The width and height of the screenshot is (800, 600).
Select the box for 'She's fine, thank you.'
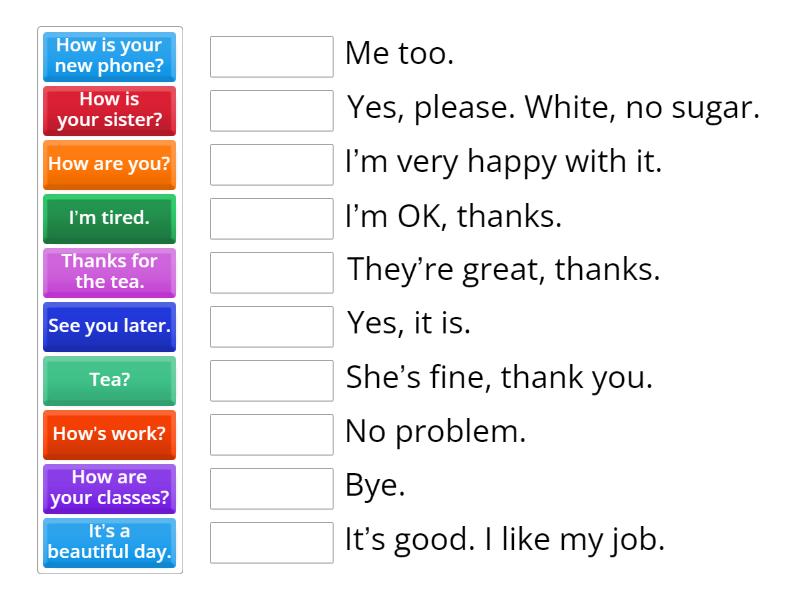tap(272, 381)
